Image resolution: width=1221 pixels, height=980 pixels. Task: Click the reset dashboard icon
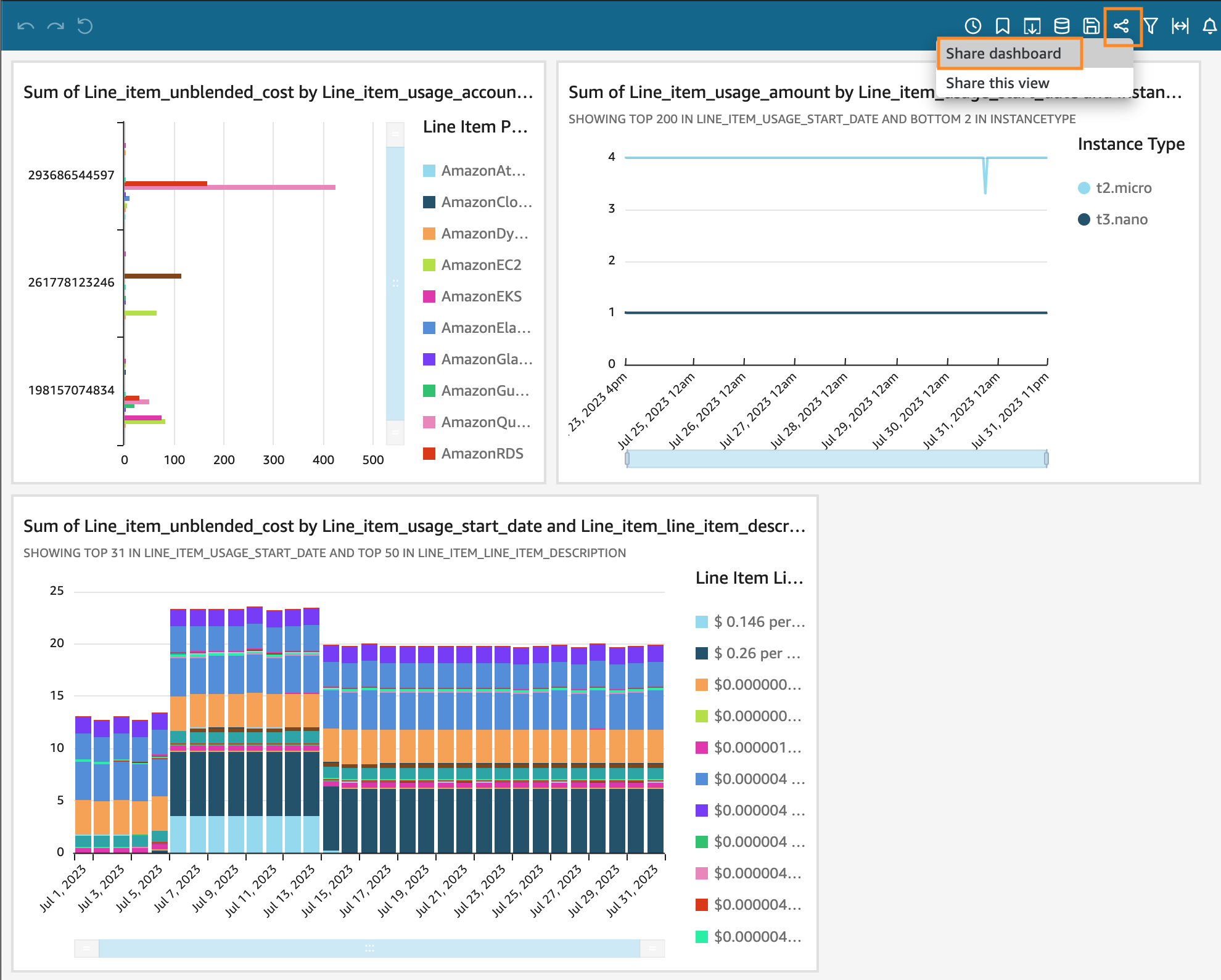[85, 26]
